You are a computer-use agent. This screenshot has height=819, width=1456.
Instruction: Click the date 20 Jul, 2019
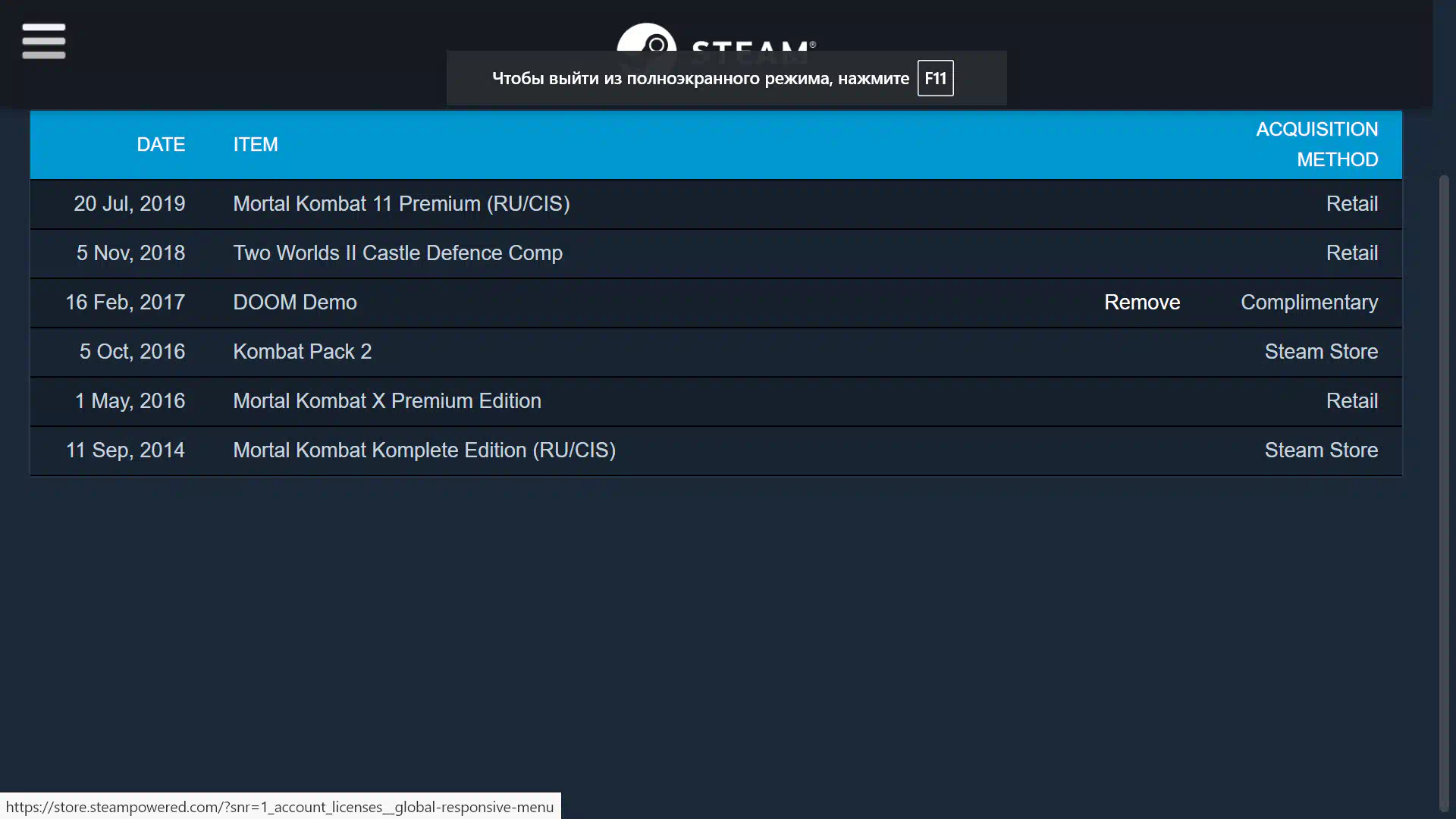pos(130,204)
